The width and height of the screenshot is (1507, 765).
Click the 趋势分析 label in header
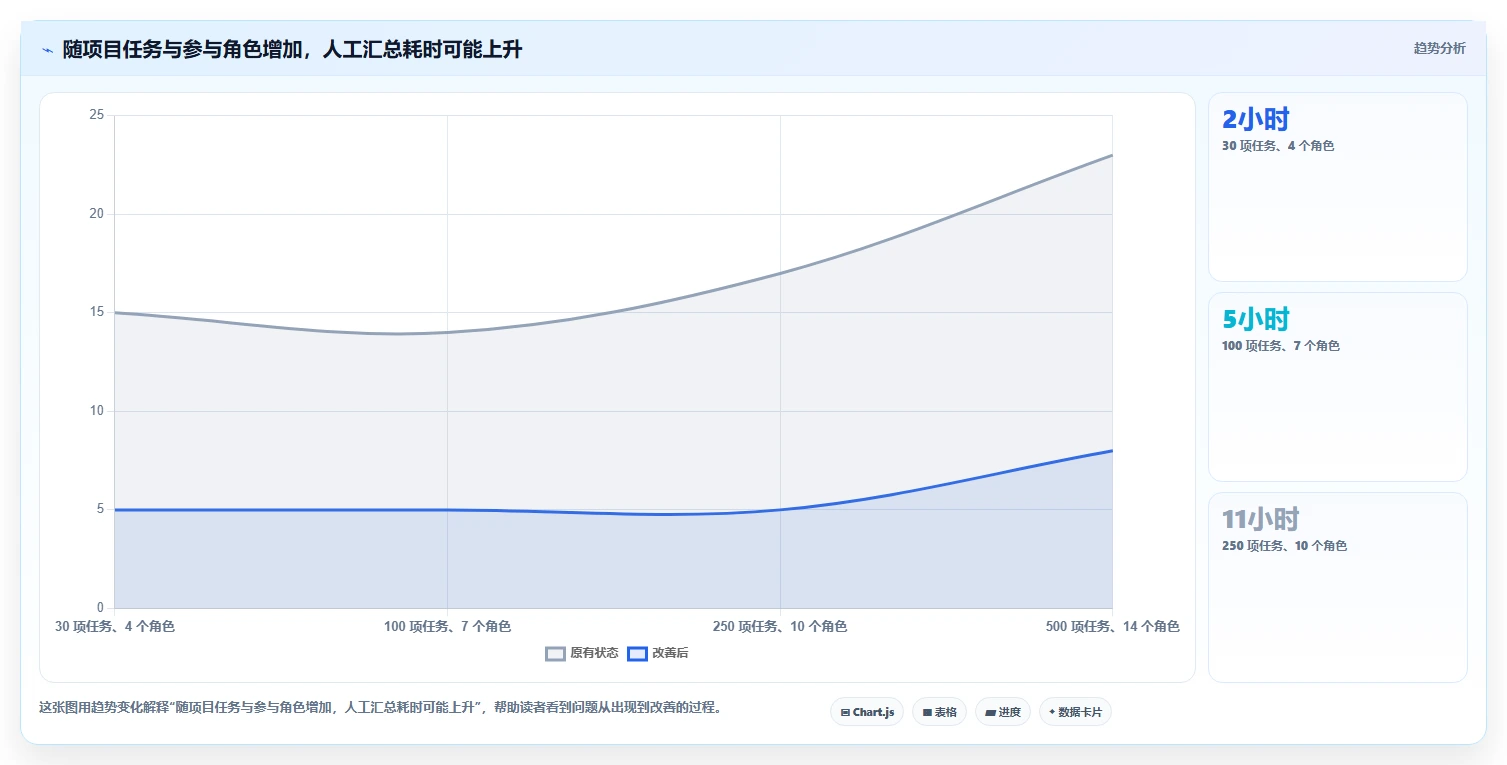tap(1439, 49)
